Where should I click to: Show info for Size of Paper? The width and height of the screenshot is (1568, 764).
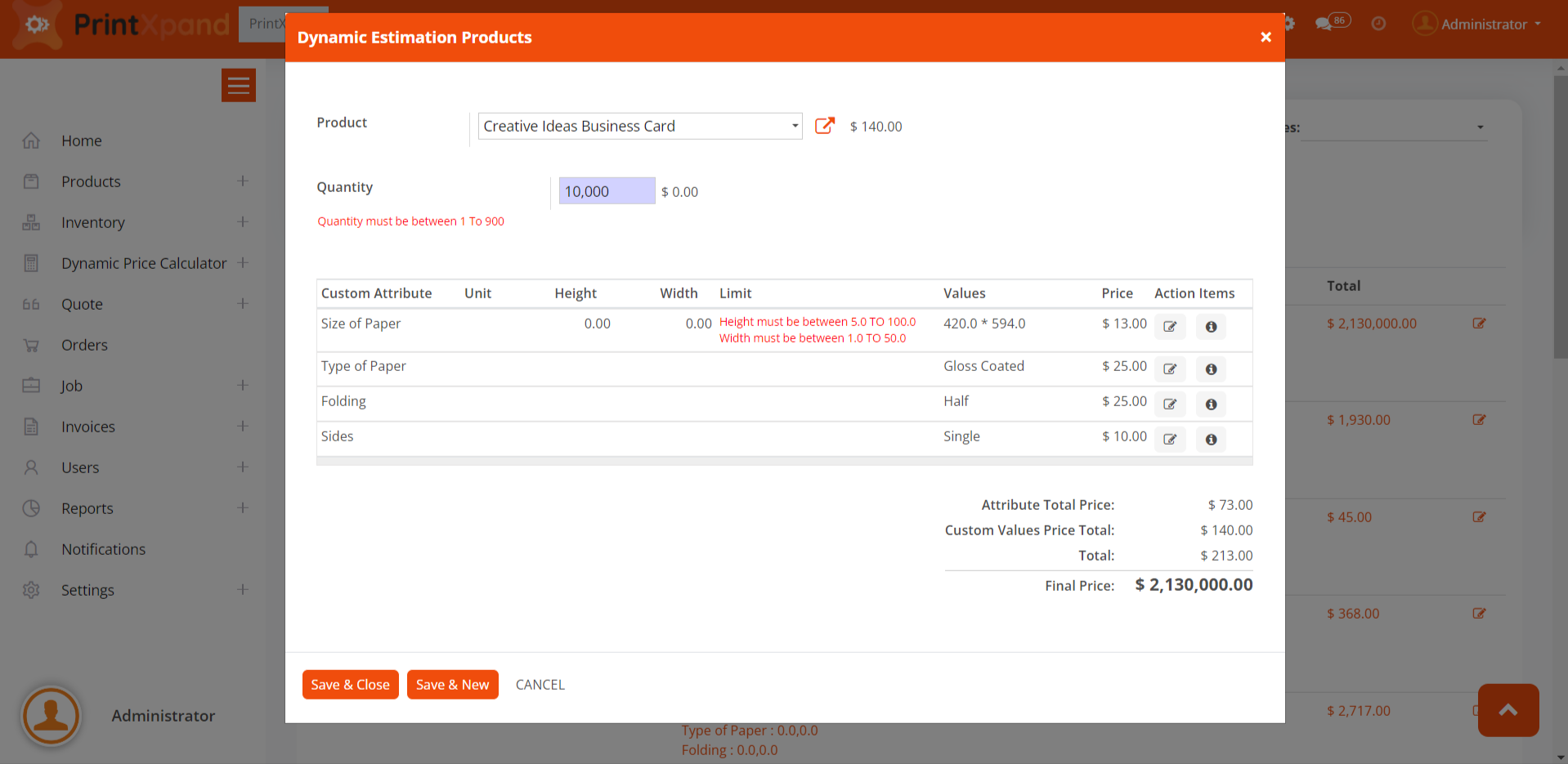(x=1211, y=327)
